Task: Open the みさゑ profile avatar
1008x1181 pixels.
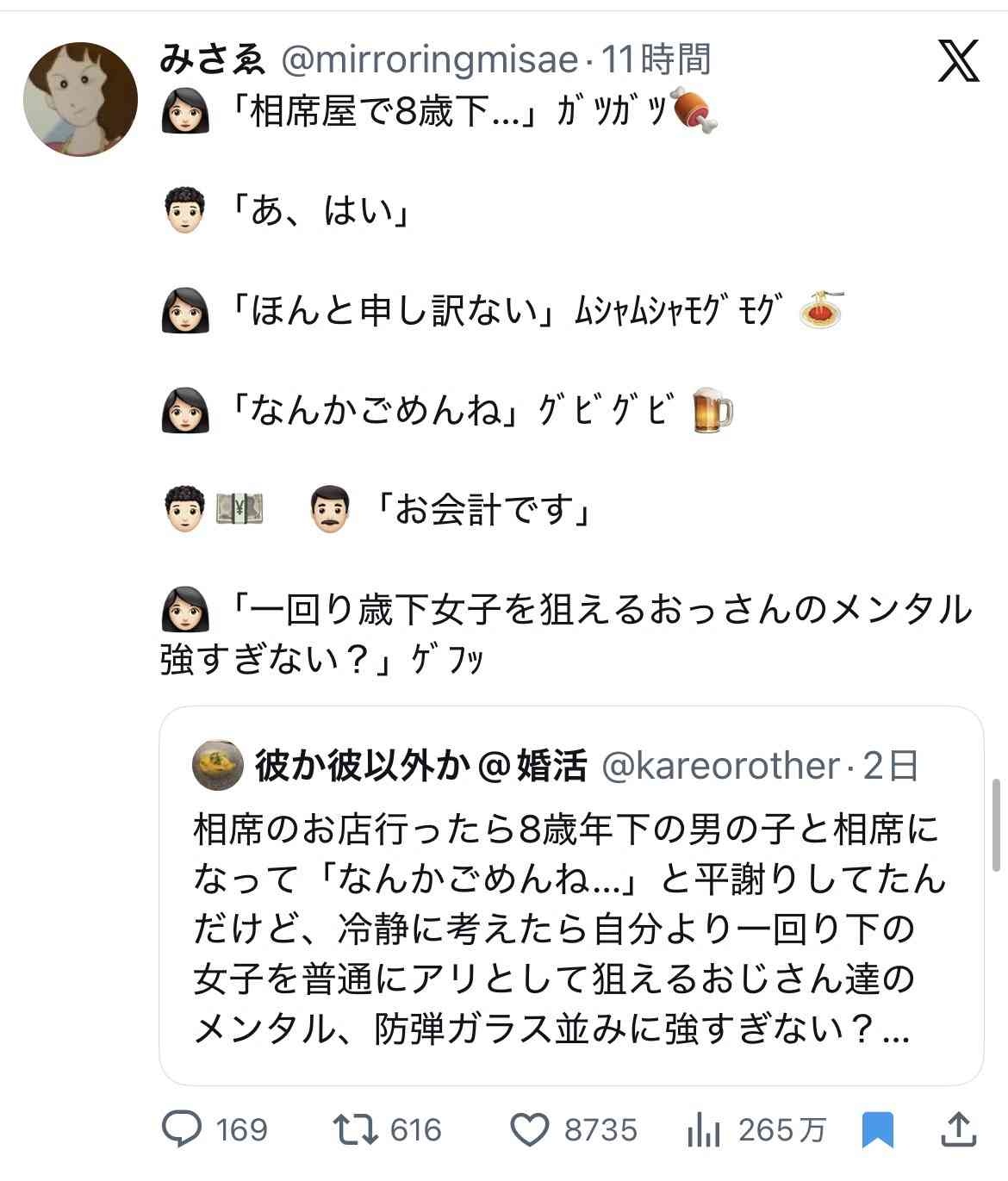Action: coord(80,99)
